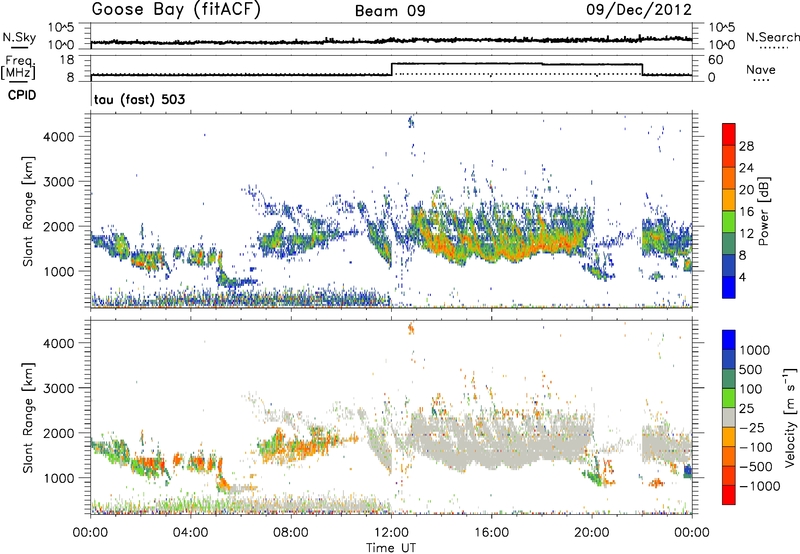Click the "Freq. [MHz]" axis label
The image size is (800, 554).
(x=19, y=67)
